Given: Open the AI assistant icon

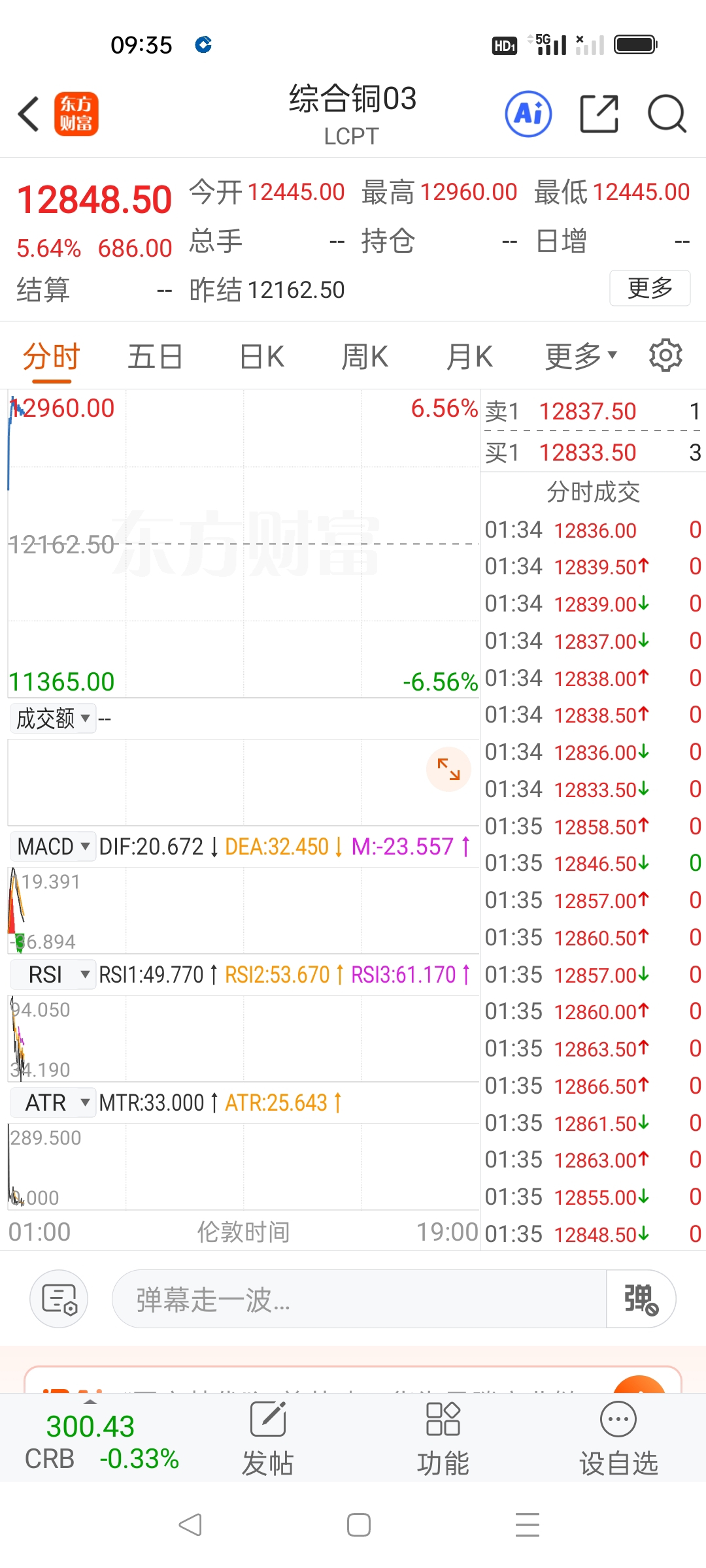Looking at the screenshot, I should click(x=528, y=114).
